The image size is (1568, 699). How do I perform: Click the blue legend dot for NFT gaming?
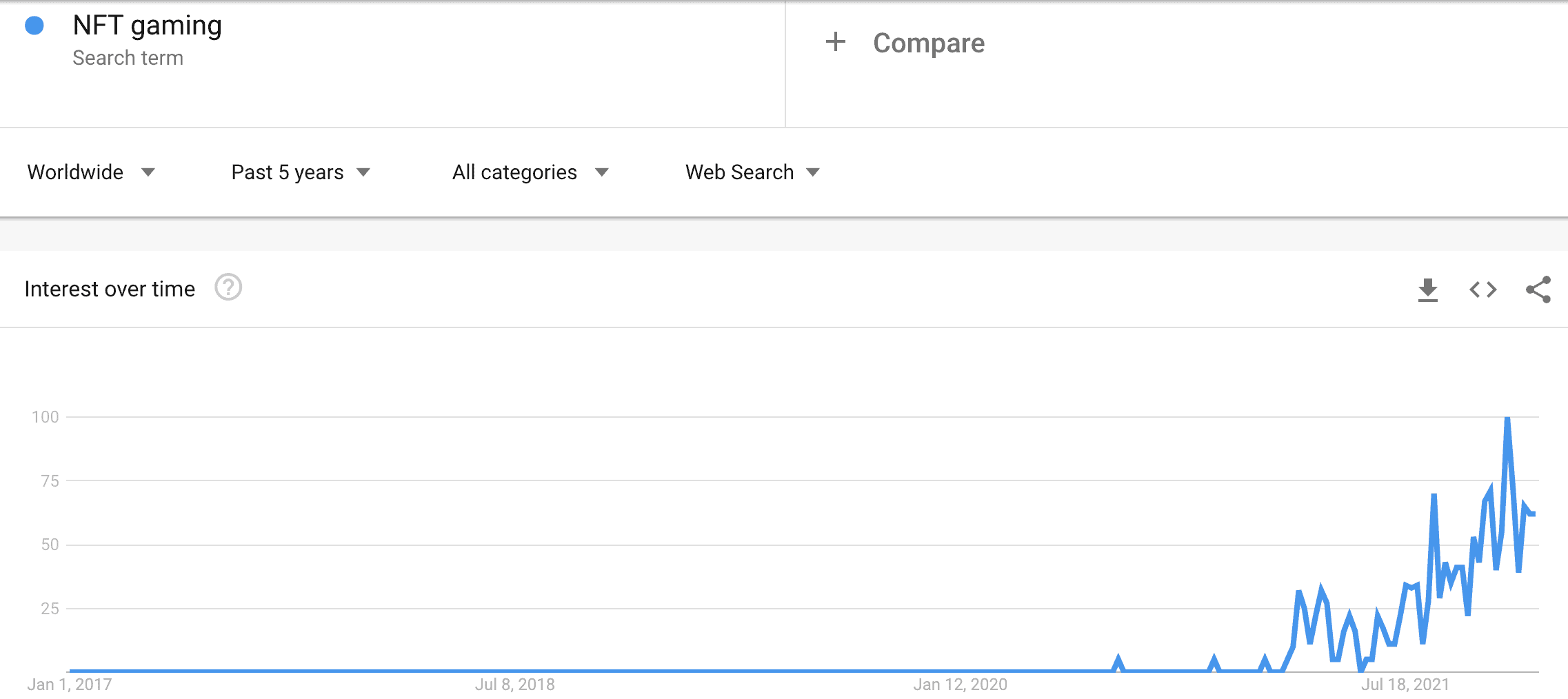(x=33, y=25)
